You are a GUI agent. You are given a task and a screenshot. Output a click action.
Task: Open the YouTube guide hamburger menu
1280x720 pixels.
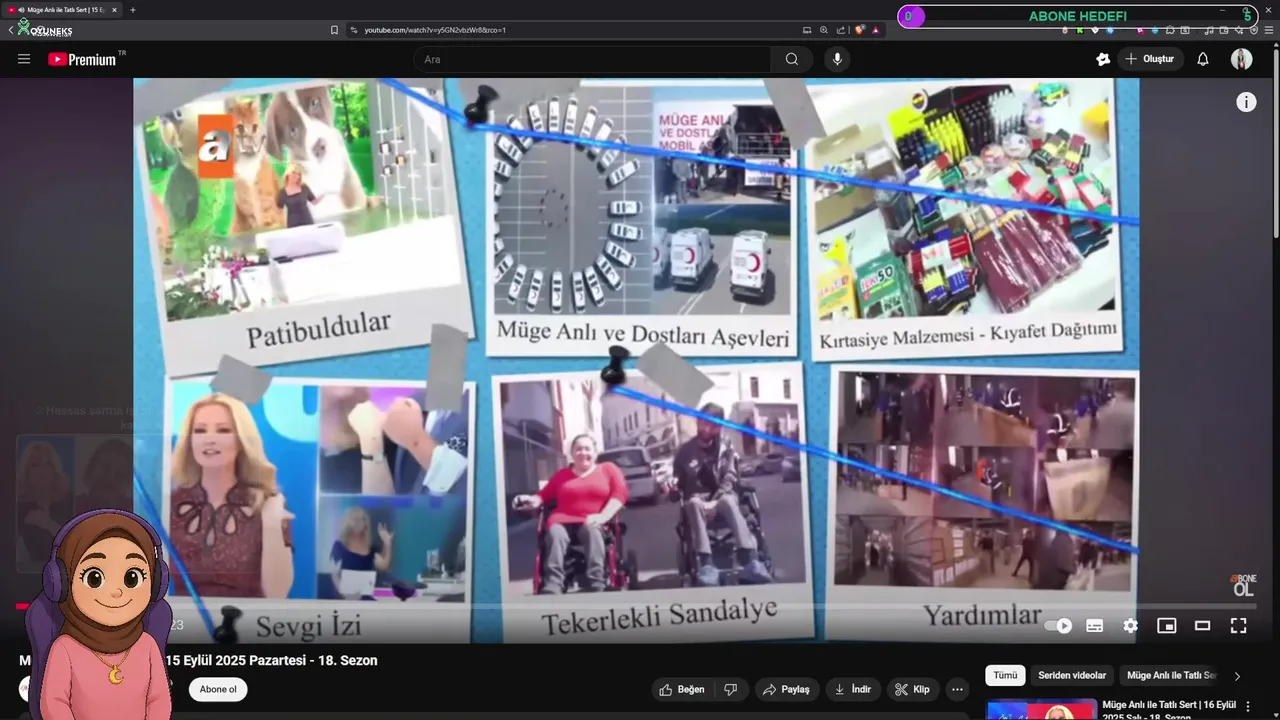click(x=24, y=59)
